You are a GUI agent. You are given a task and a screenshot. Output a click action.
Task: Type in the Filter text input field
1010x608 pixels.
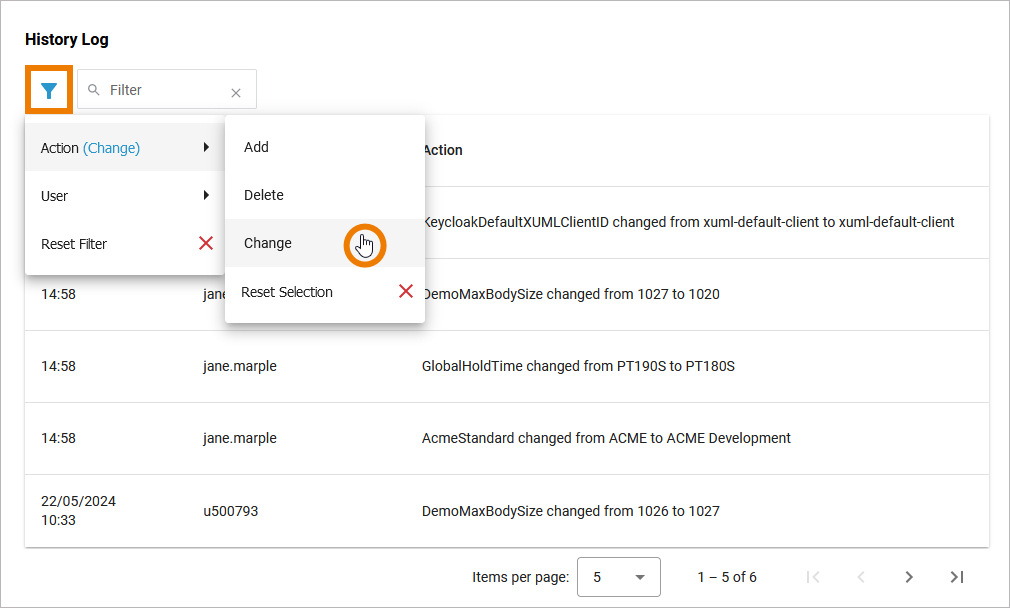click(165, 90)
